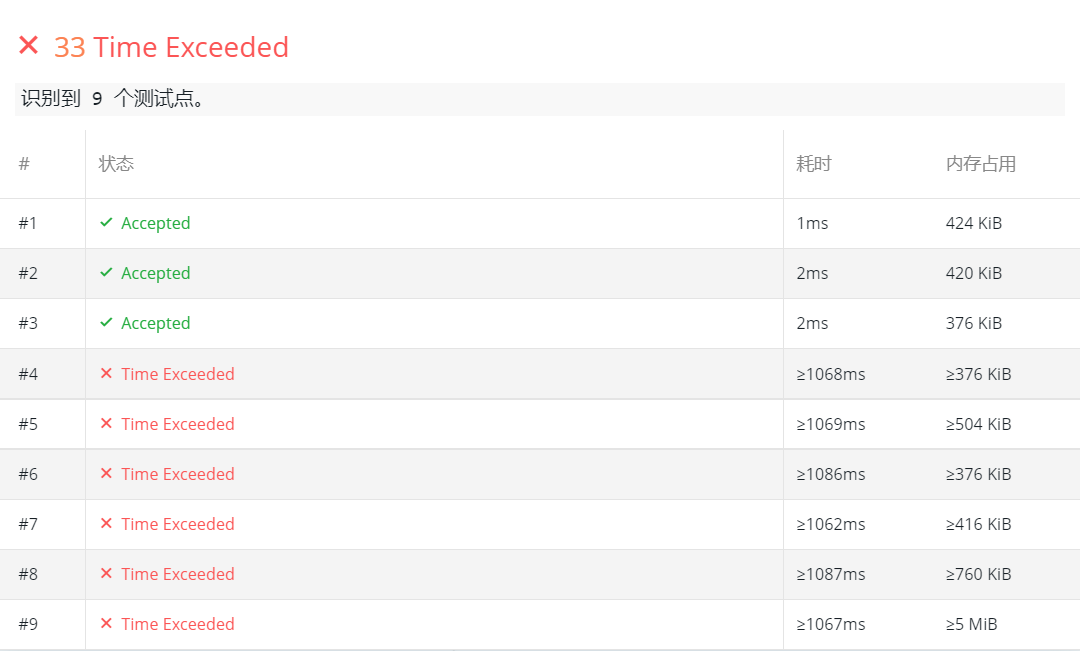Click the 33 Time Exceeded heading
1080x651 pixels.
pos(172,47)
